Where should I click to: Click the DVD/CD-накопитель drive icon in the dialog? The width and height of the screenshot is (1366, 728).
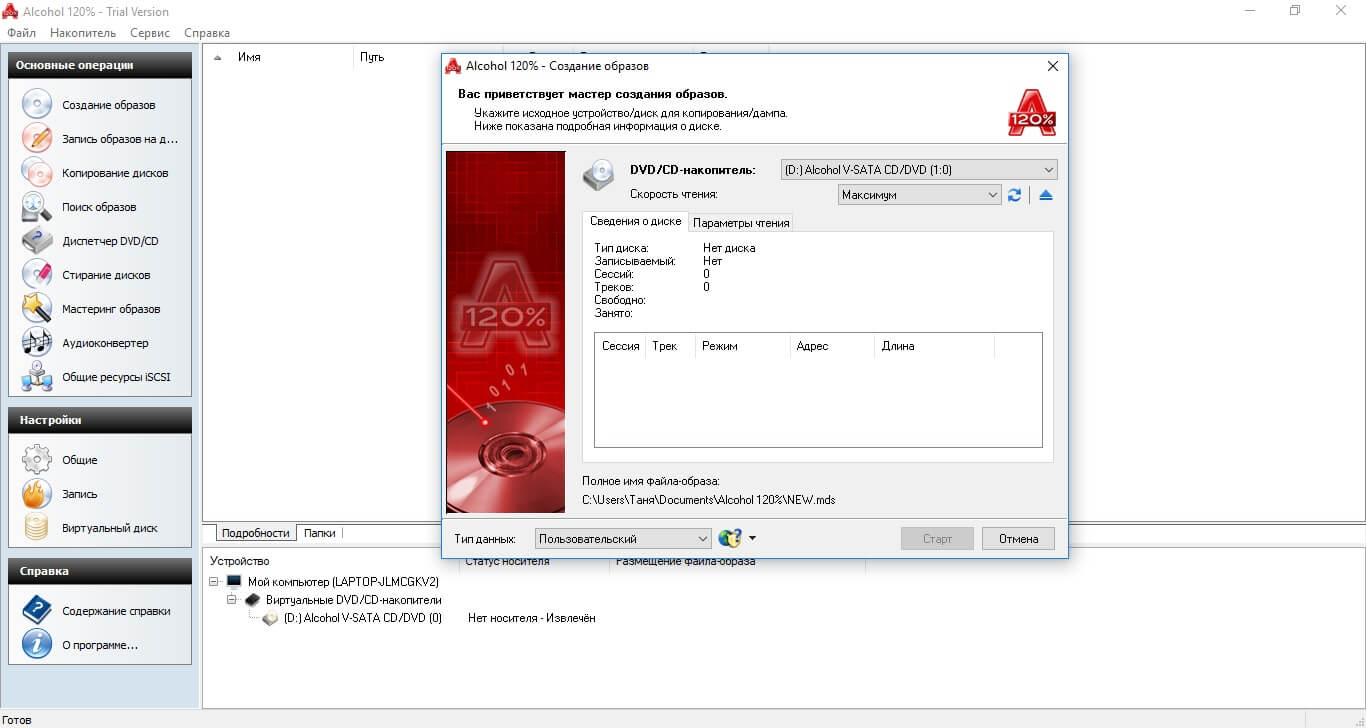tap(599, 174)
